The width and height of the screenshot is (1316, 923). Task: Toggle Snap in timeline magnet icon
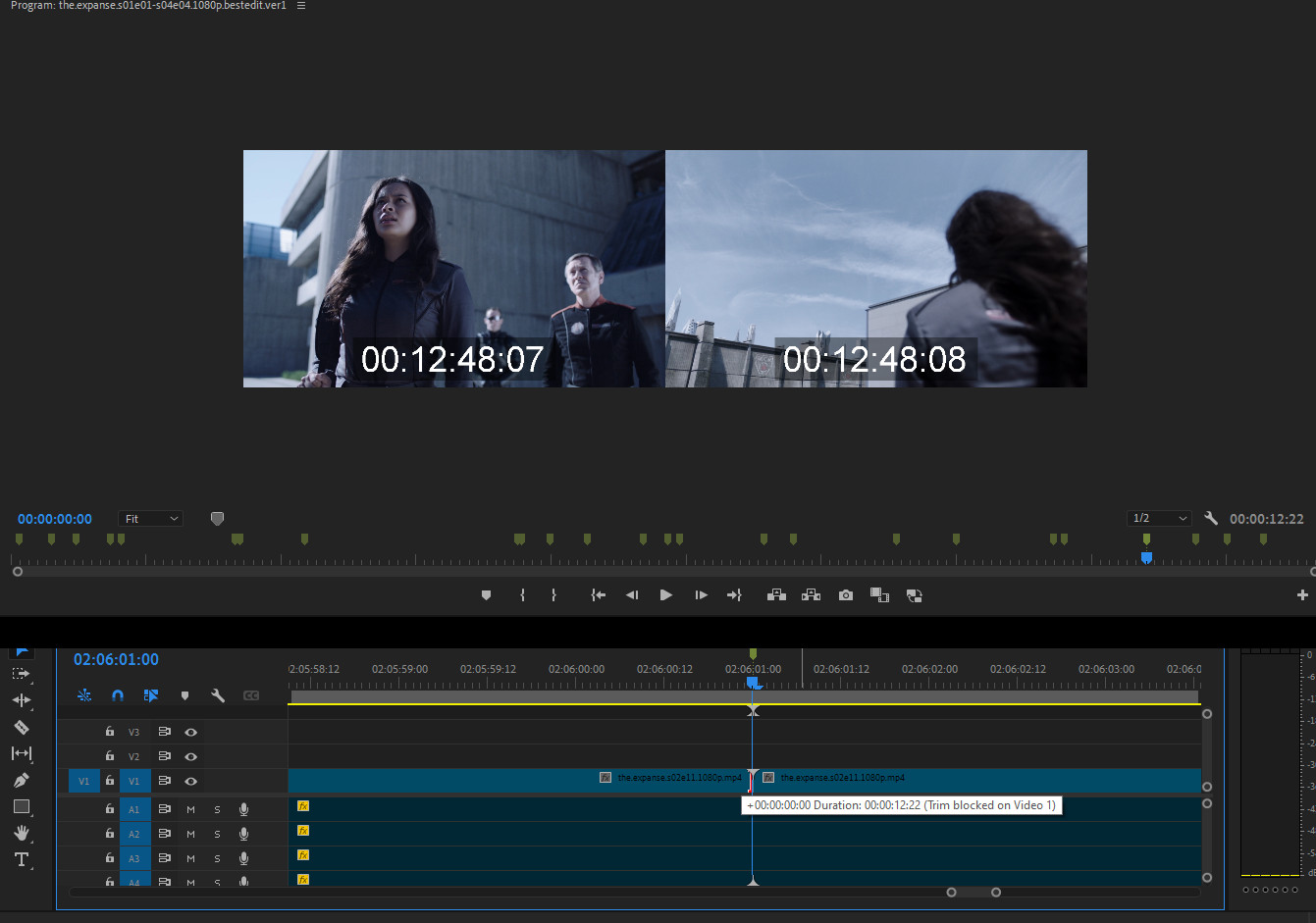coord(118,695)
